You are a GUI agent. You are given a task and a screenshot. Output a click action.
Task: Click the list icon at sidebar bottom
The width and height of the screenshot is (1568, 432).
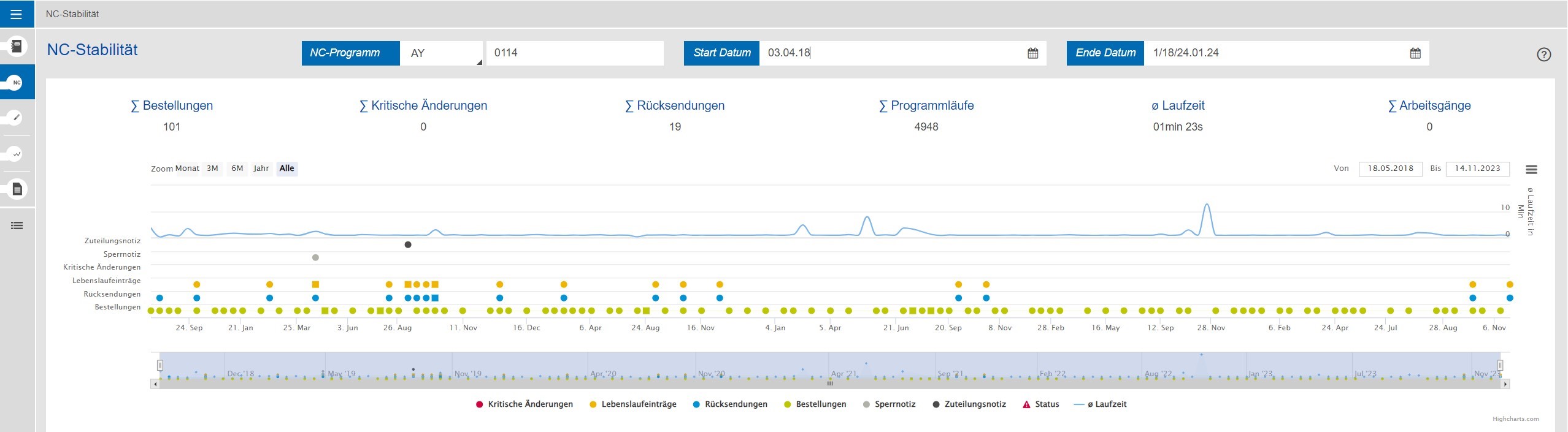(x=17, y=225)
